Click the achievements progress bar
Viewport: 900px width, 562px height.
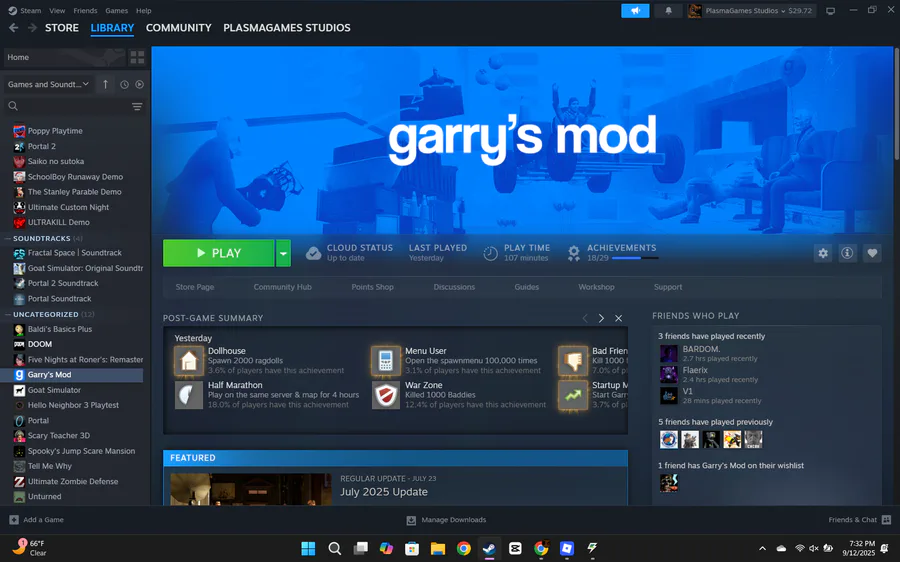click(635, 258)
